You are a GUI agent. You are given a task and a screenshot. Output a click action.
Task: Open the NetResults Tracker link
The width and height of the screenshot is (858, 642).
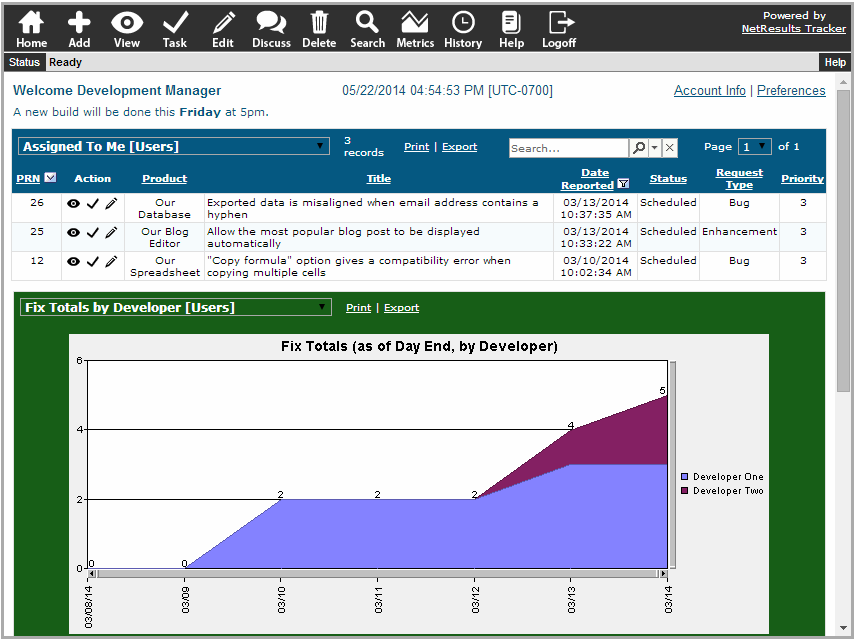point(793,29)
